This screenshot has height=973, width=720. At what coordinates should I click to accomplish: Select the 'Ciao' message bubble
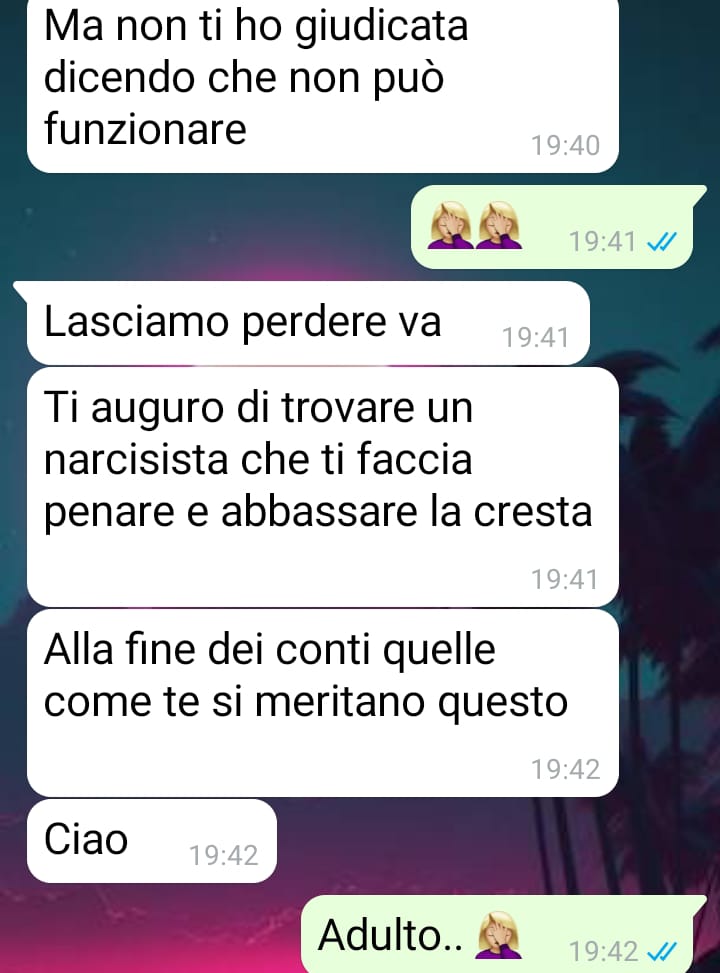pos(151,841)
